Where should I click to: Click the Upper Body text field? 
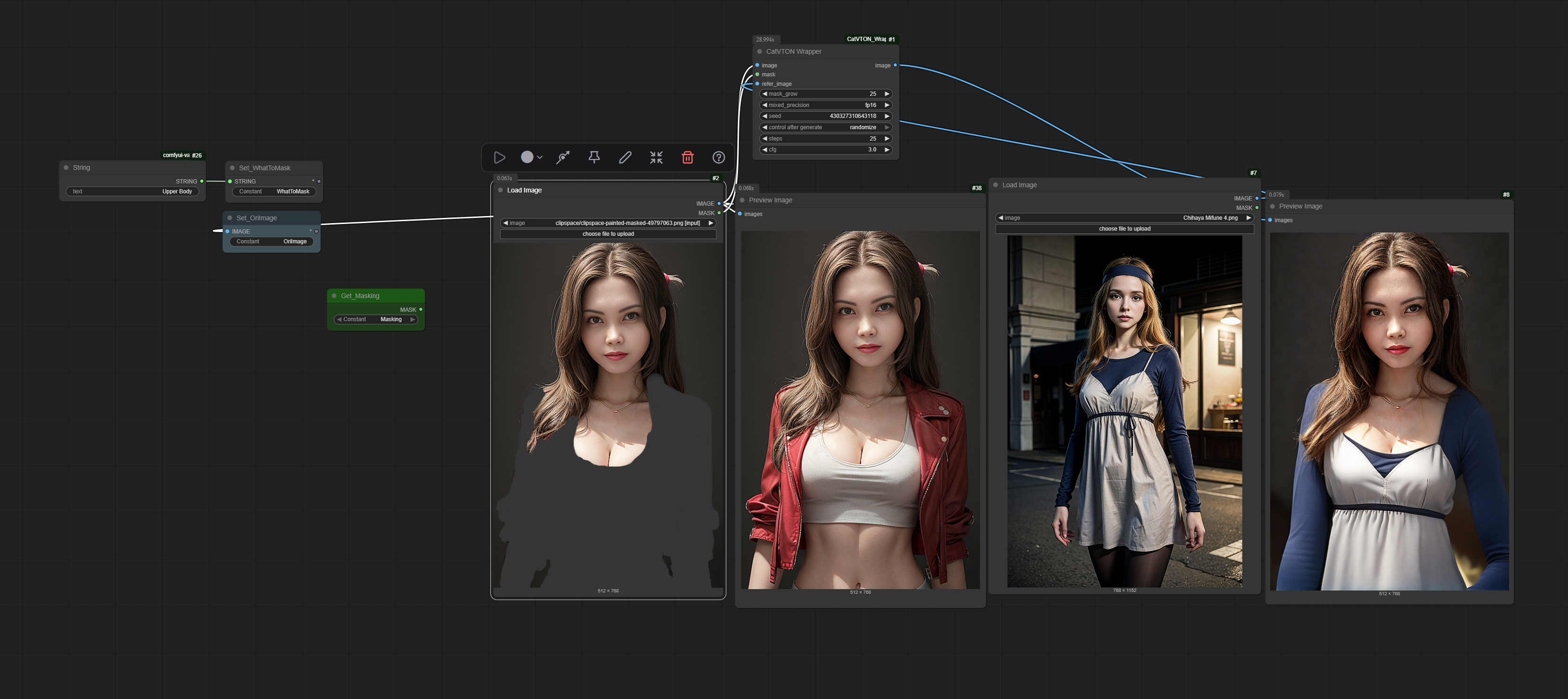132,191
